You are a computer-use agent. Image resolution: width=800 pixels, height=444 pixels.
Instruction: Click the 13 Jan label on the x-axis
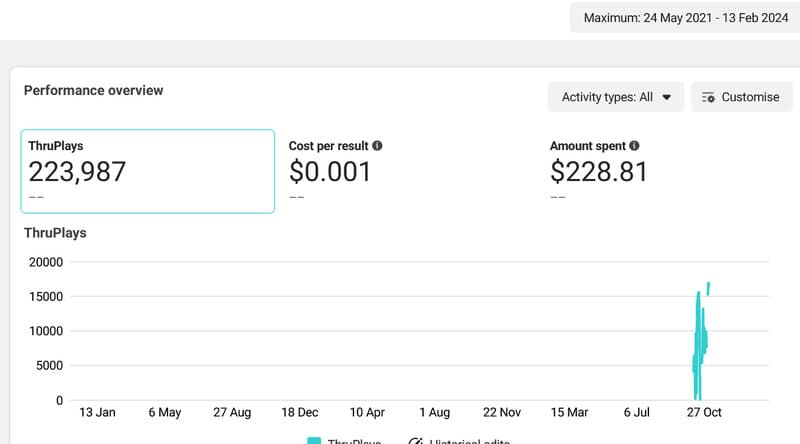click(98, 412)
